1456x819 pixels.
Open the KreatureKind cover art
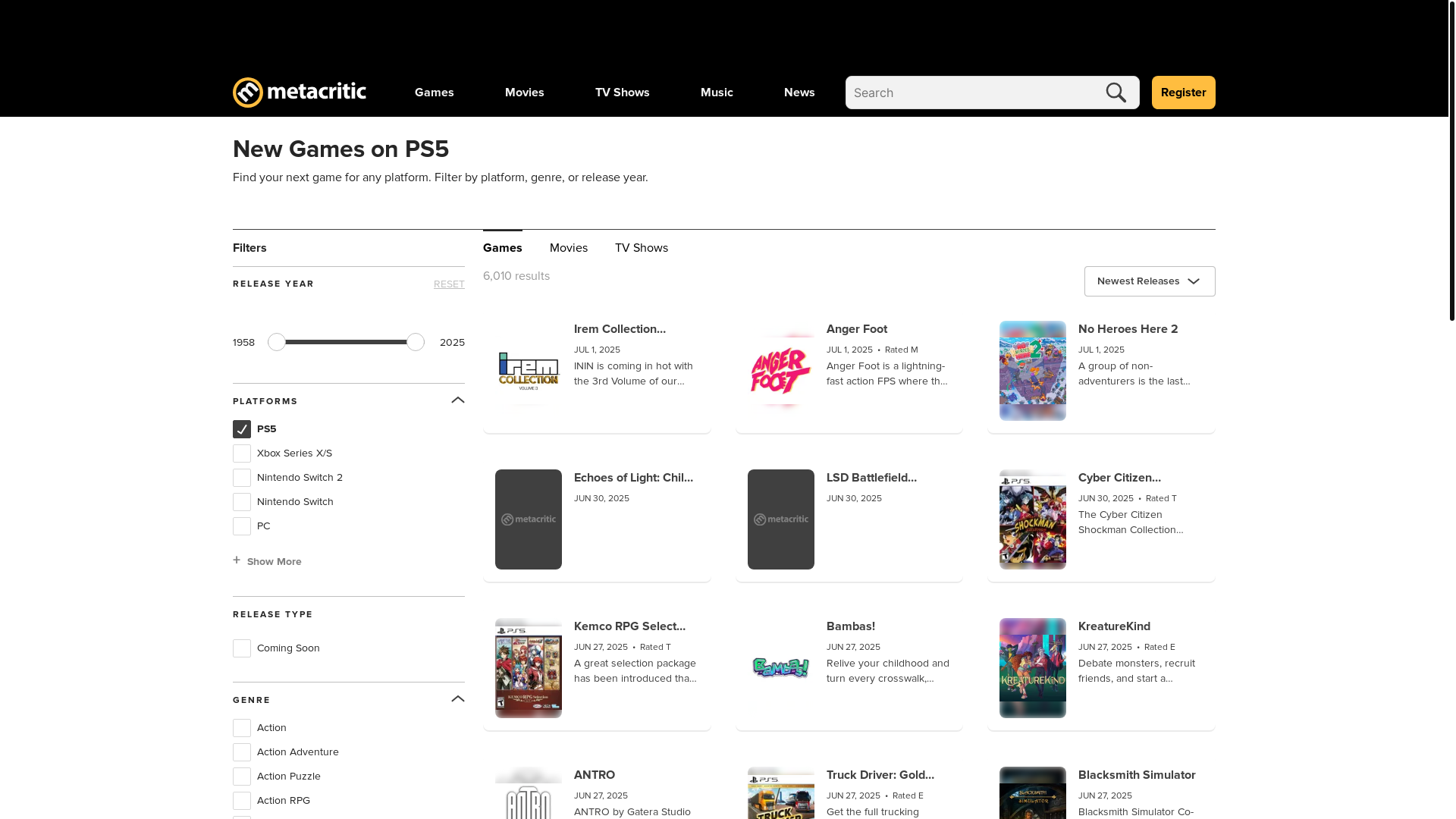1033,668
